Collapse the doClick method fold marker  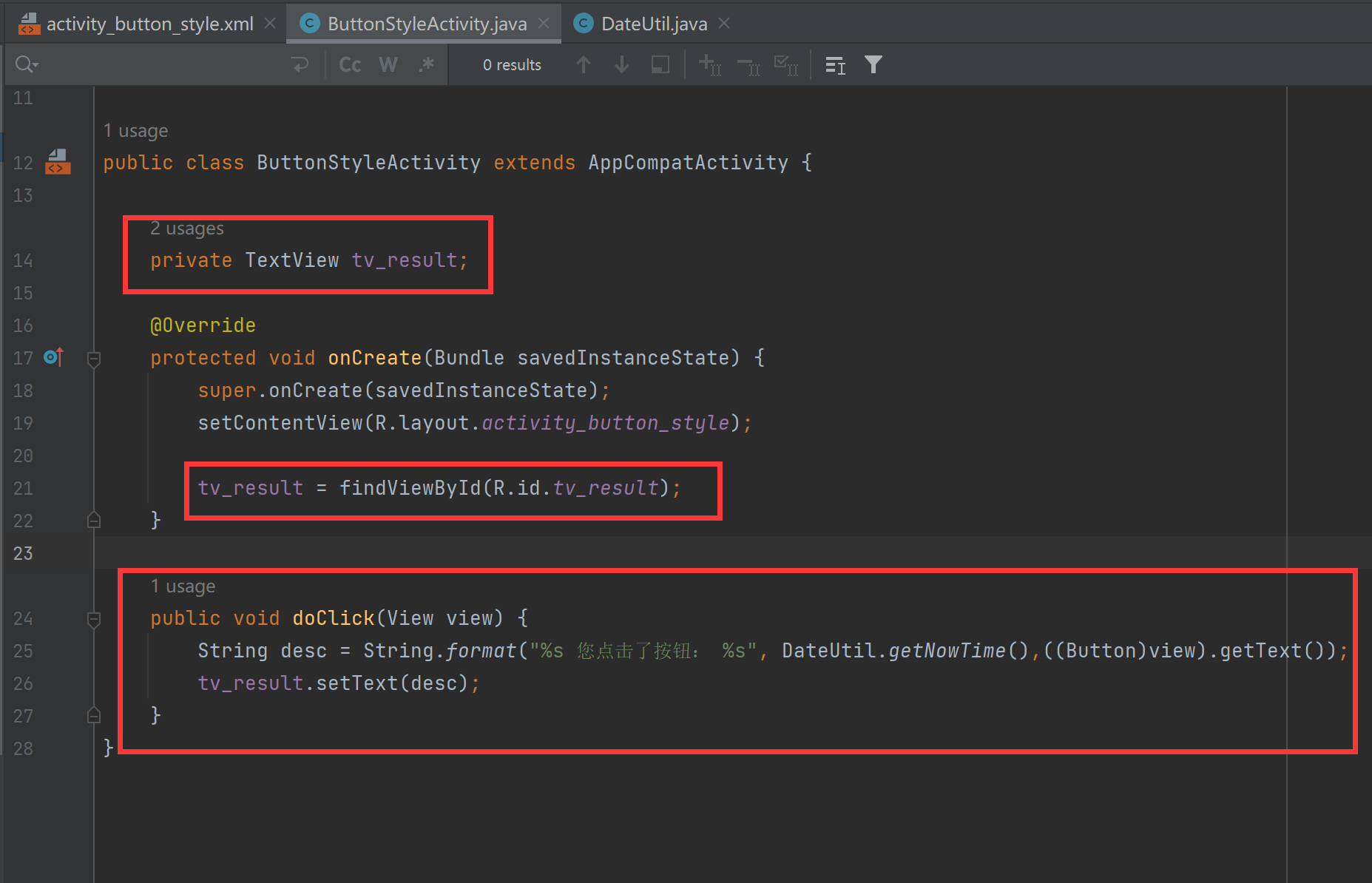pos(94,620)
